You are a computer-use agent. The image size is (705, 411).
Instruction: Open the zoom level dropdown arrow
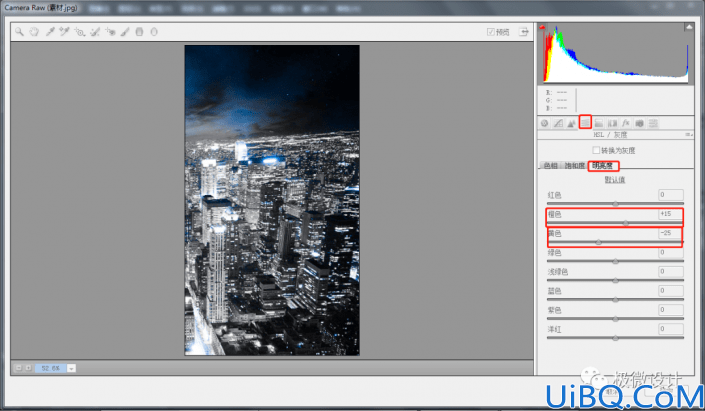point(71,368)
